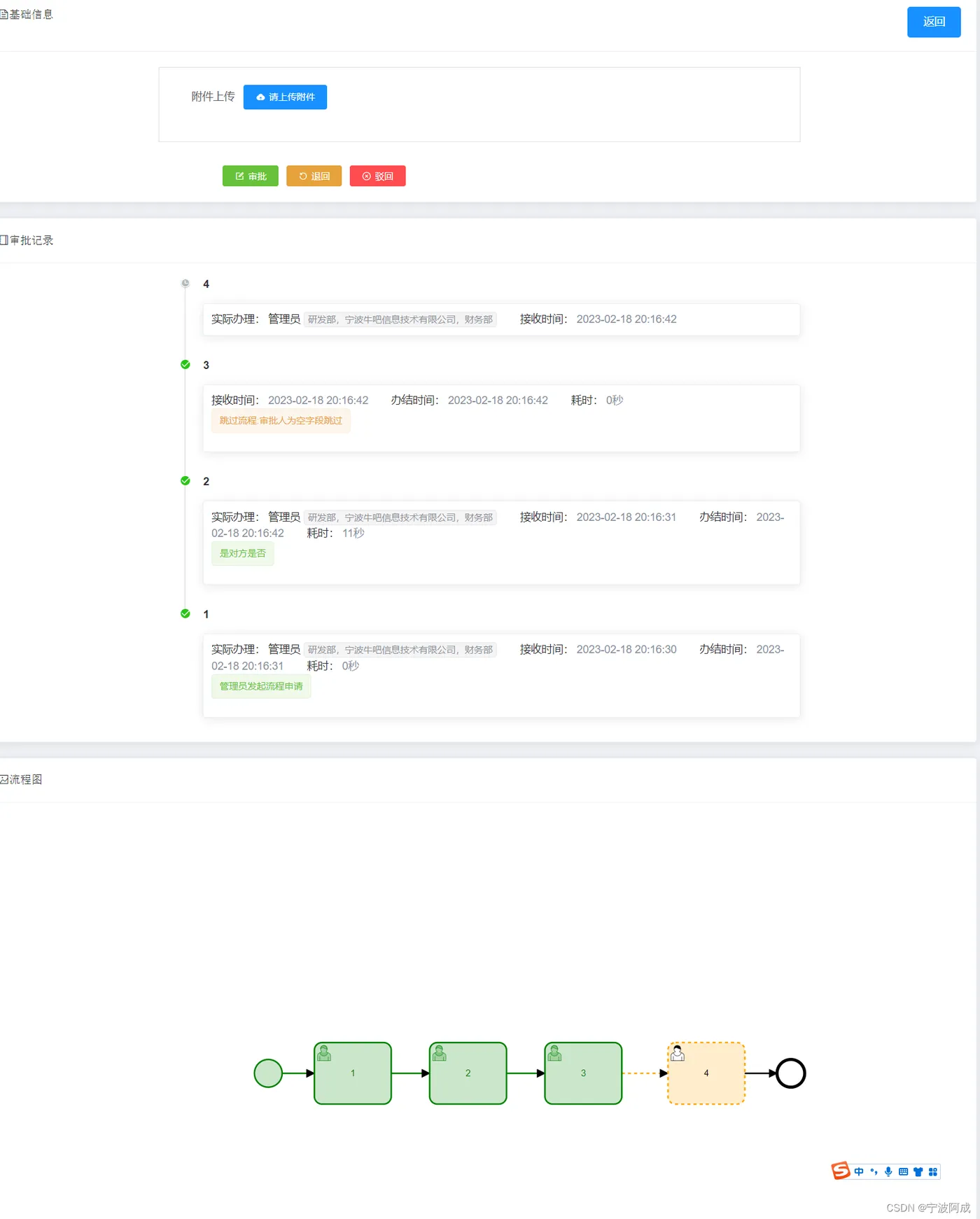Click the 请上传附件 upload button
The image size is (980, 1219).
point(285,97)
